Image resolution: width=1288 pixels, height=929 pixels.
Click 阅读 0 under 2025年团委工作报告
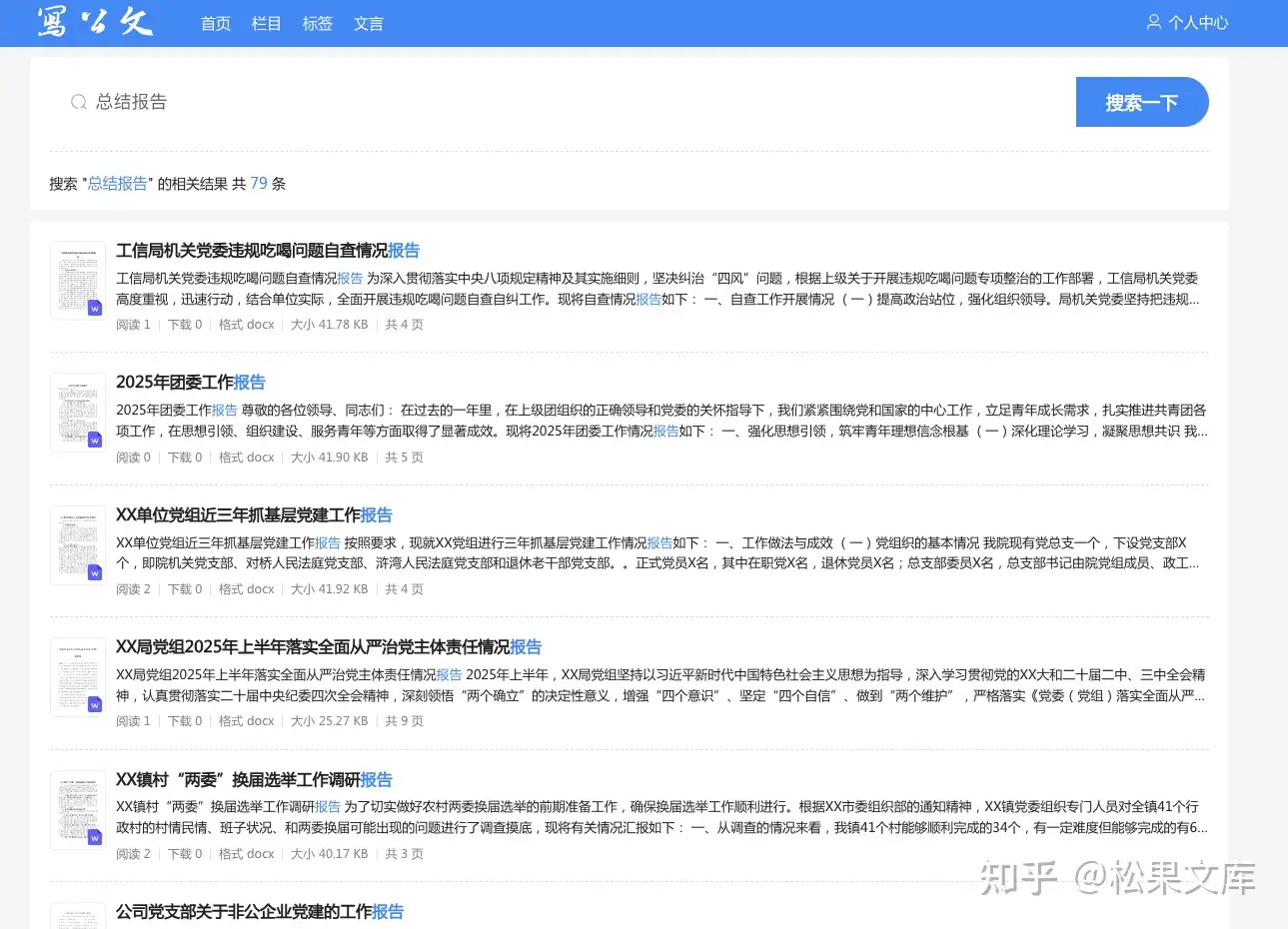click(x=133, y=458)
